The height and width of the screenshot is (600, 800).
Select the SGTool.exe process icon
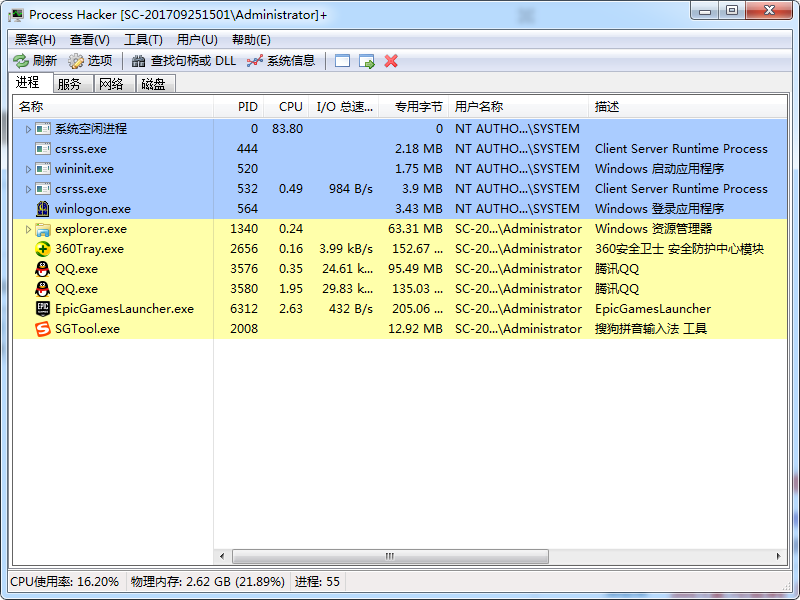point(43,329)
